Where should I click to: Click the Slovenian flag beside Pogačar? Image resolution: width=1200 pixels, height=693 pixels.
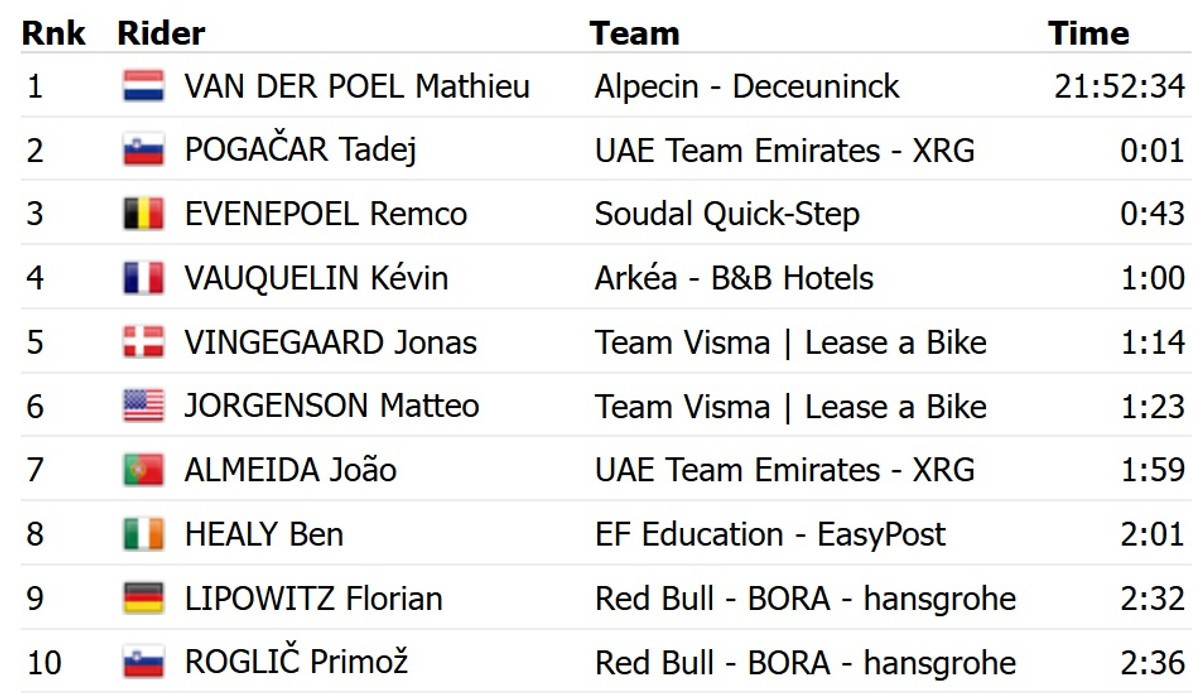tap(143, 150)
